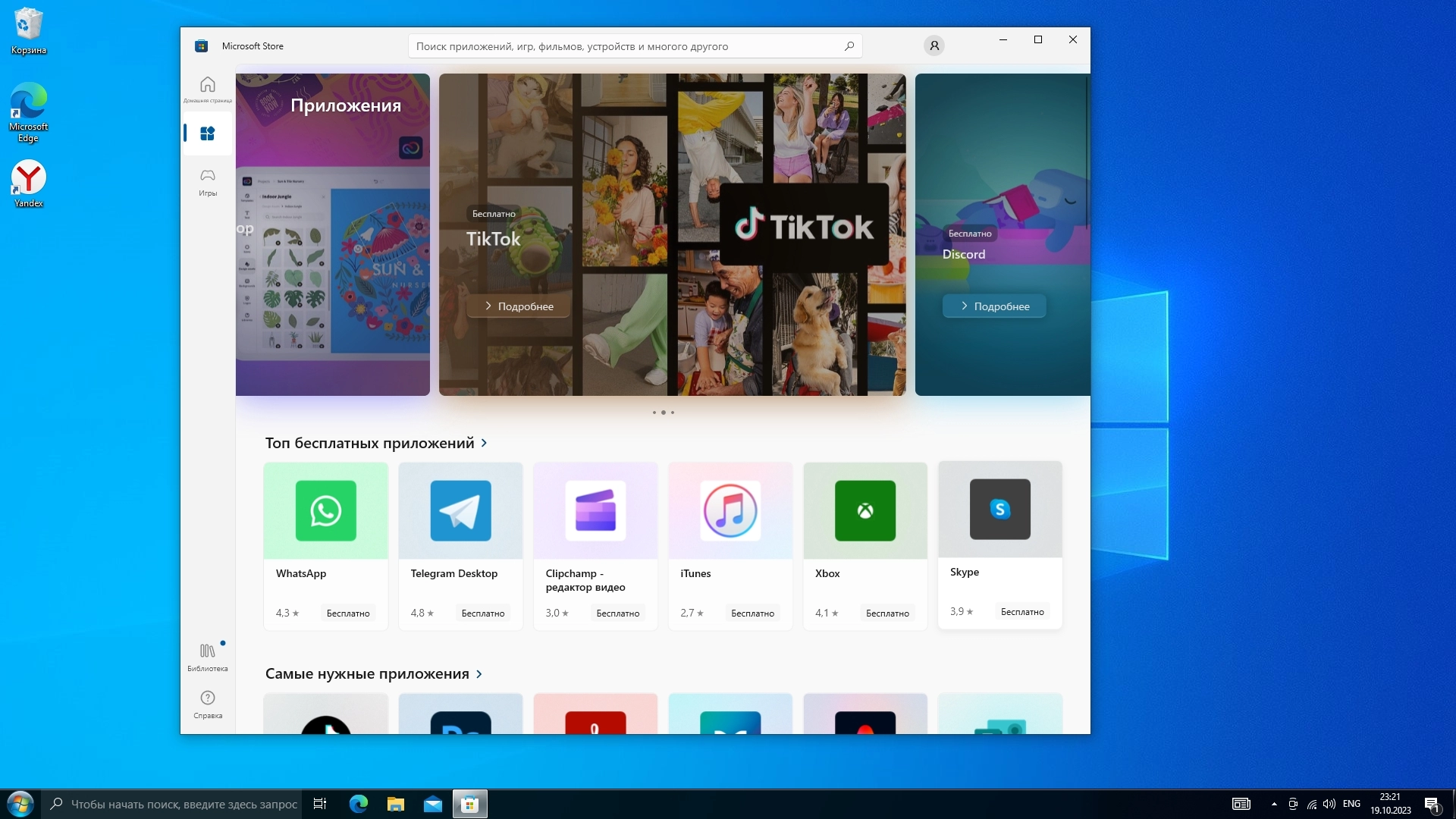Click the user profile account icon
The height and width of the screenshot is (819, 1456).
pyautogui.click(x=934, y=46)
